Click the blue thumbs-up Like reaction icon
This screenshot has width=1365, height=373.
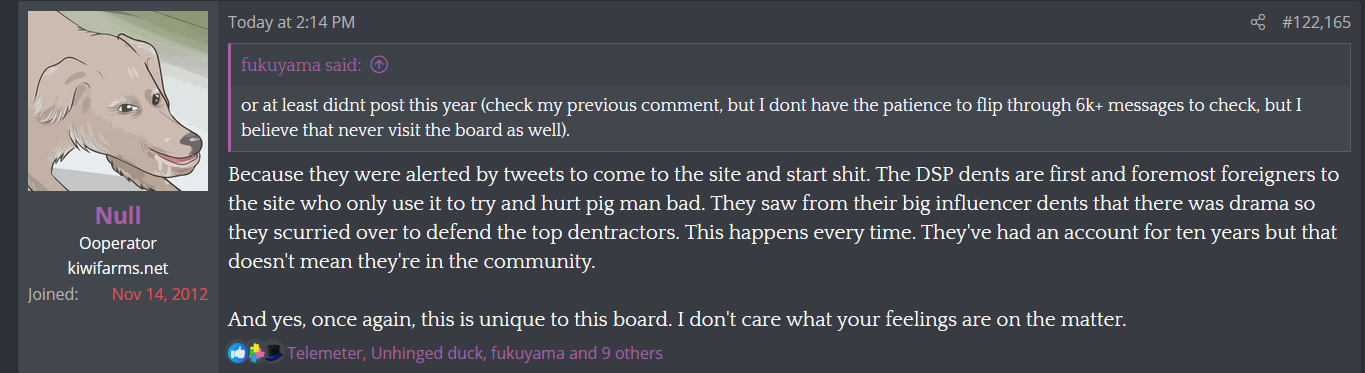[x=237, y=352]
